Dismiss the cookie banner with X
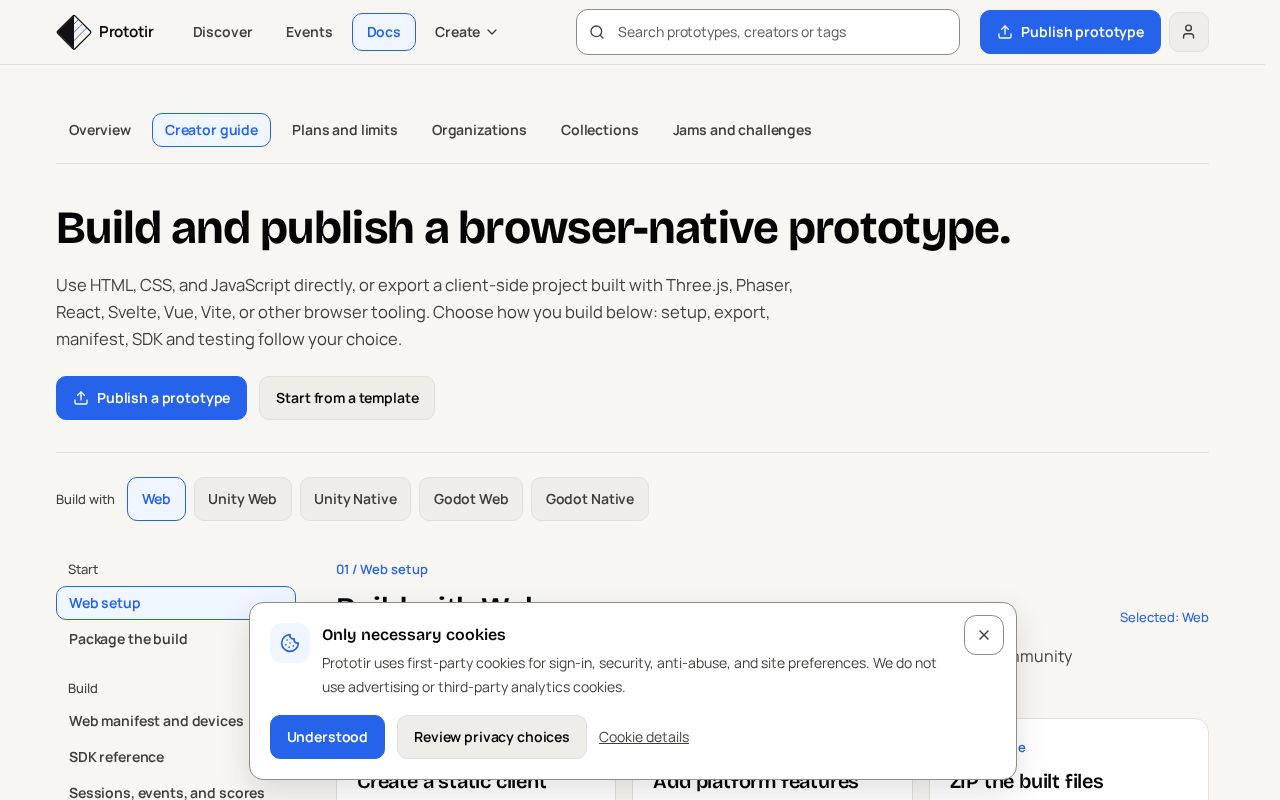The width and height of the screenshot is (1280, 800). click(984, 635)
